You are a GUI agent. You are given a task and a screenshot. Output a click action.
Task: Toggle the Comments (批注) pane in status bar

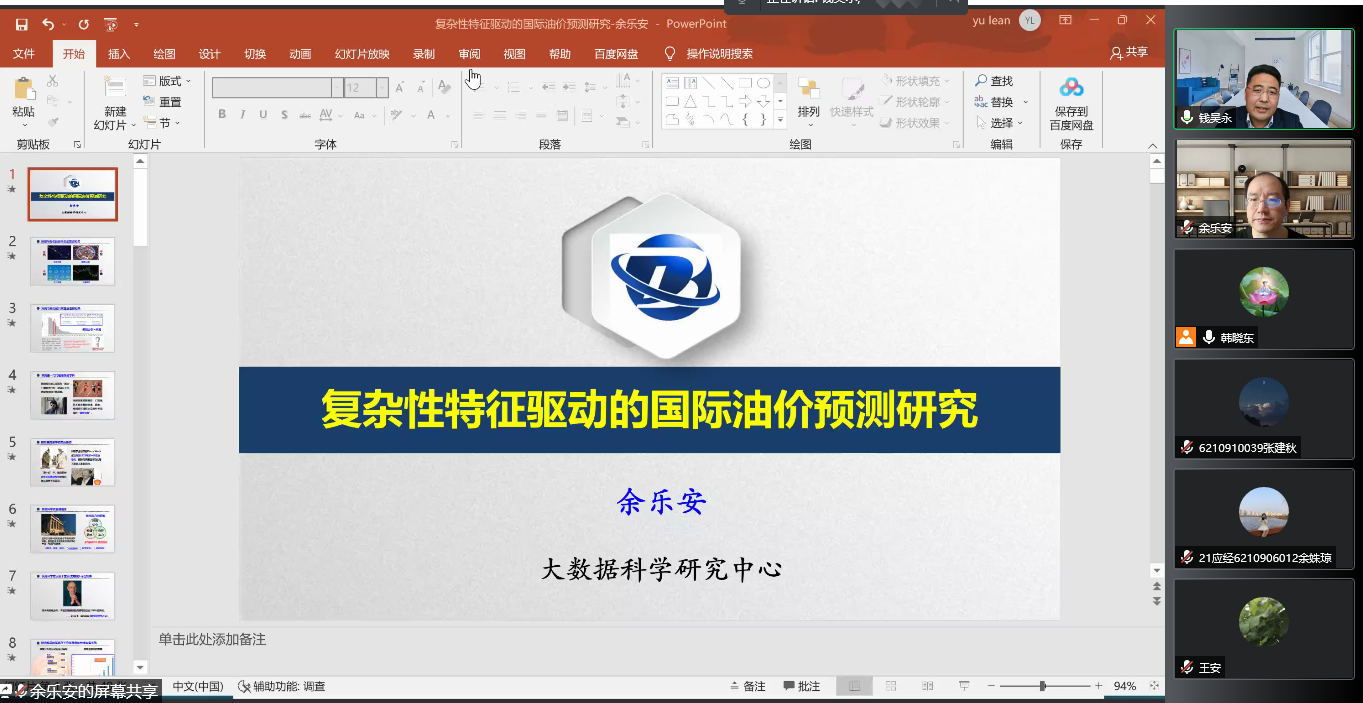tap(801, 686)
